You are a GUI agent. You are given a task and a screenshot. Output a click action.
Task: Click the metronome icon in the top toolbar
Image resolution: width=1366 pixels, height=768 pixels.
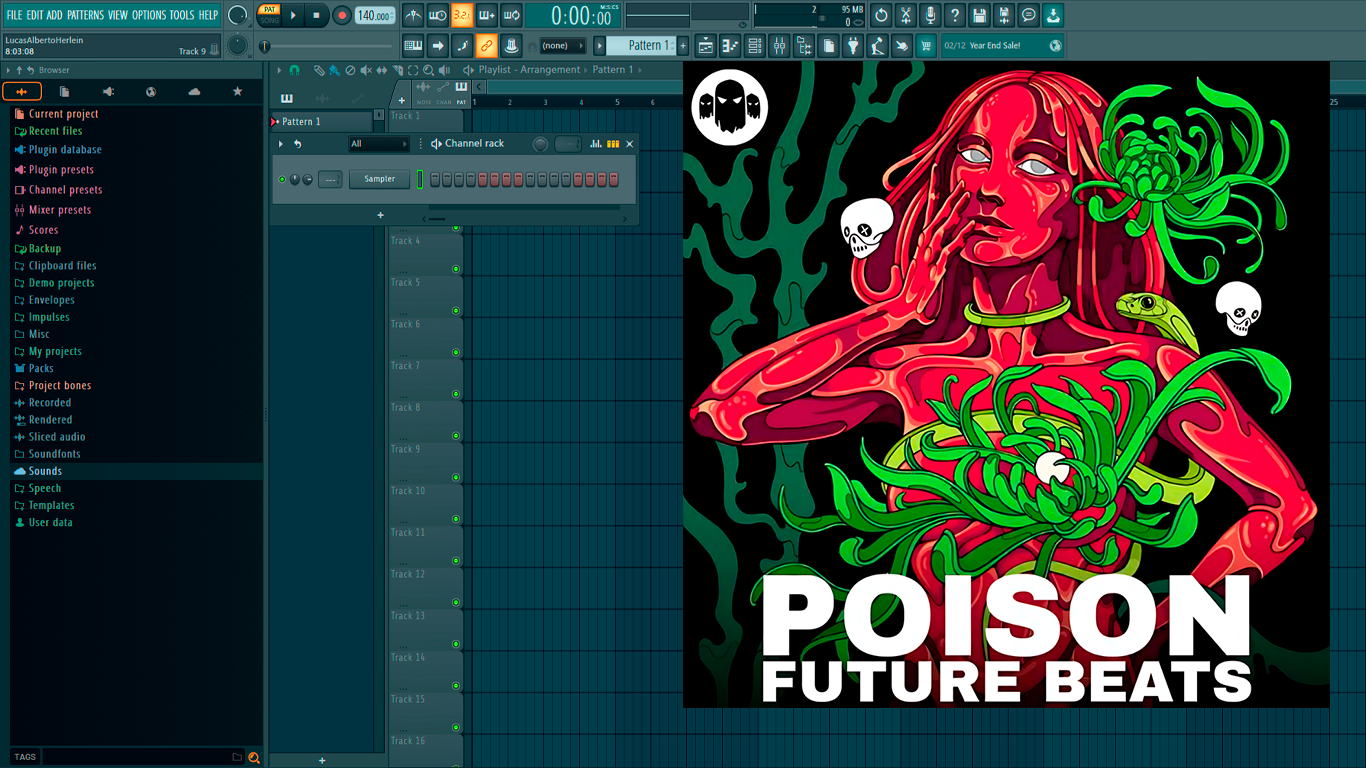[413, 15]
